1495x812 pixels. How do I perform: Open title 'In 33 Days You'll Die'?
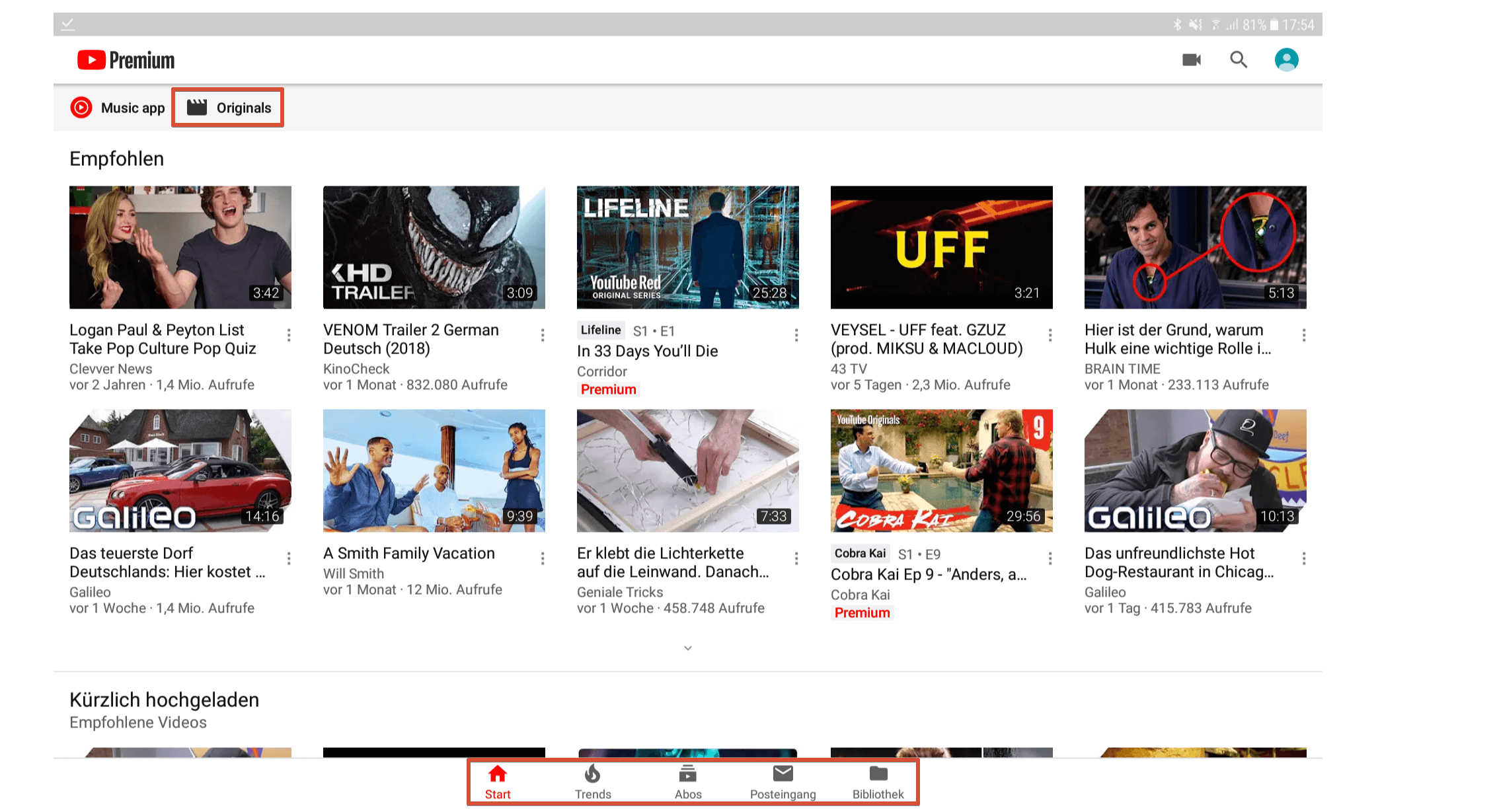click(x=647, y=351)
